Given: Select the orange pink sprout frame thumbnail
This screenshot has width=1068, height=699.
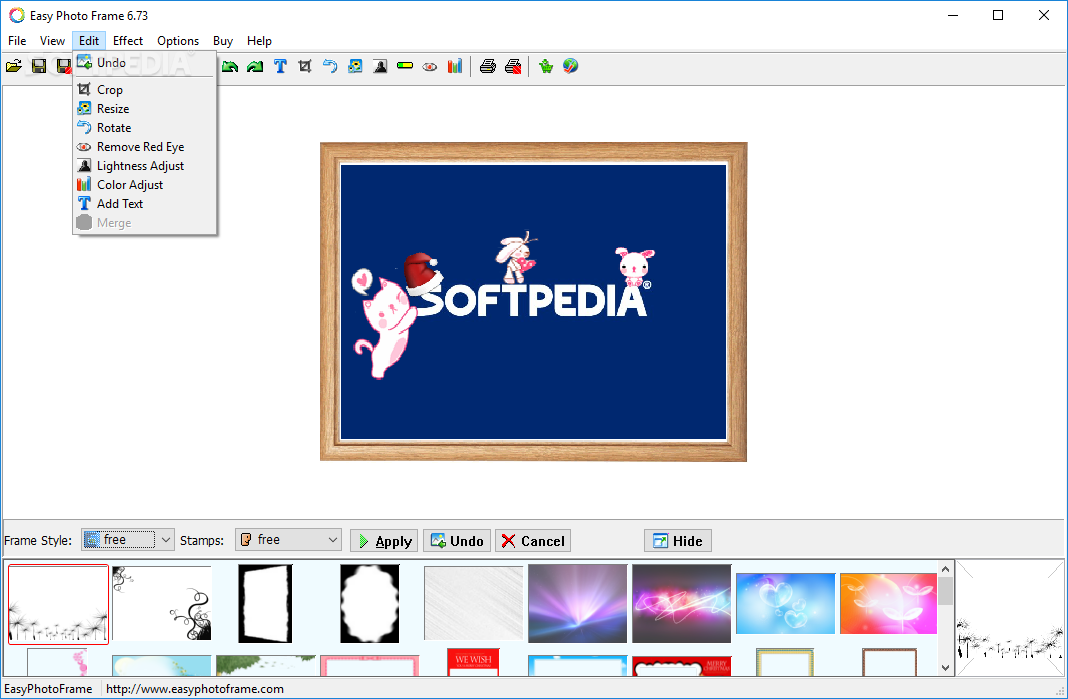Looking at the screenshot, I should (x=888, y=604).
